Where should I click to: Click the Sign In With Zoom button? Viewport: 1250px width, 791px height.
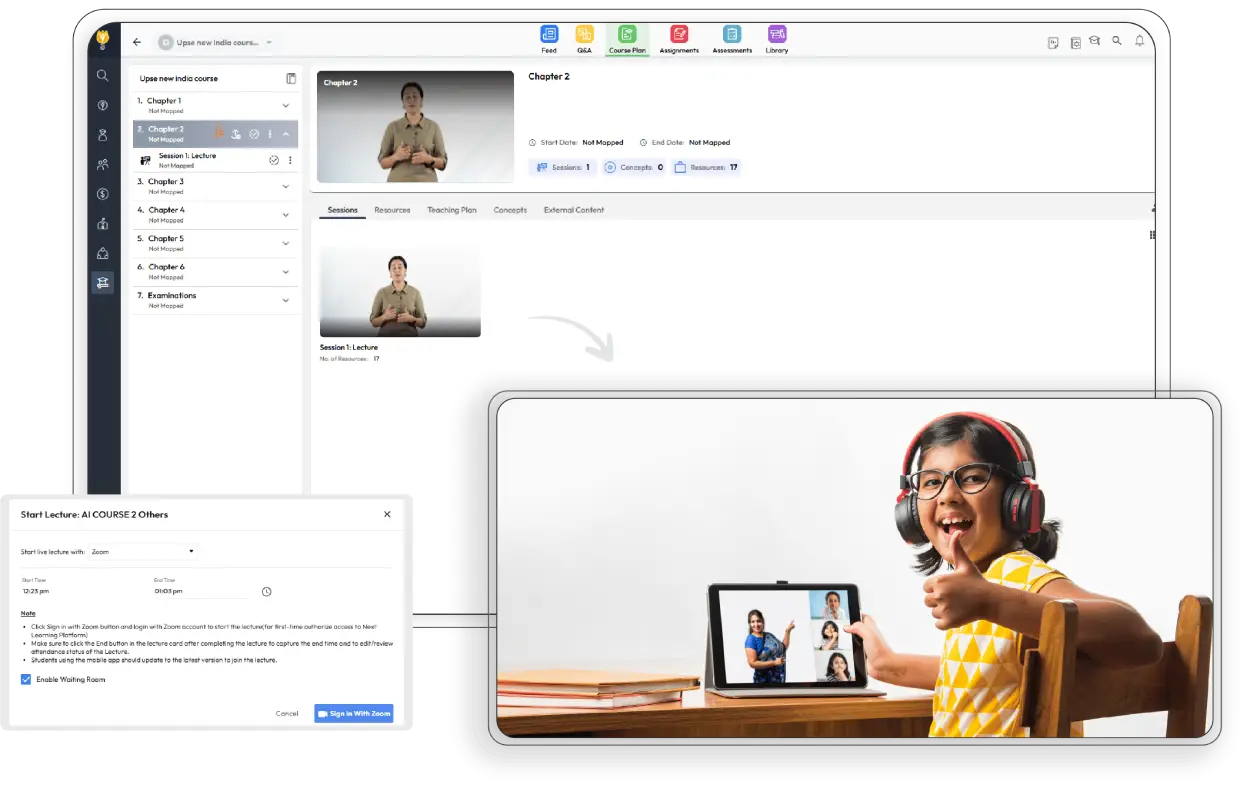click(354, 713)
